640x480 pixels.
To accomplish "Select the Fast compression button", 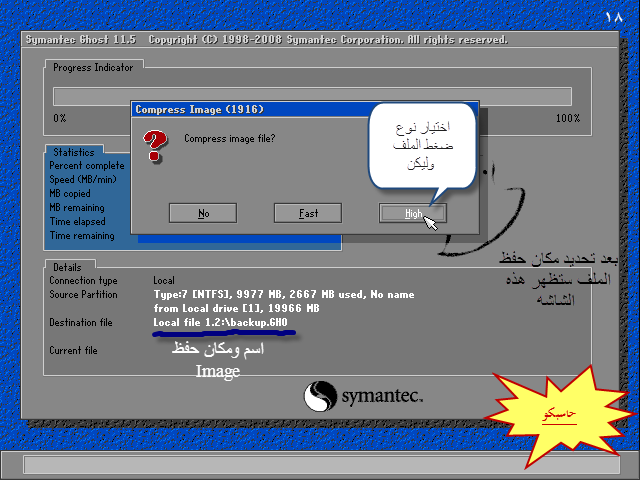I will (x=308, y=213).
